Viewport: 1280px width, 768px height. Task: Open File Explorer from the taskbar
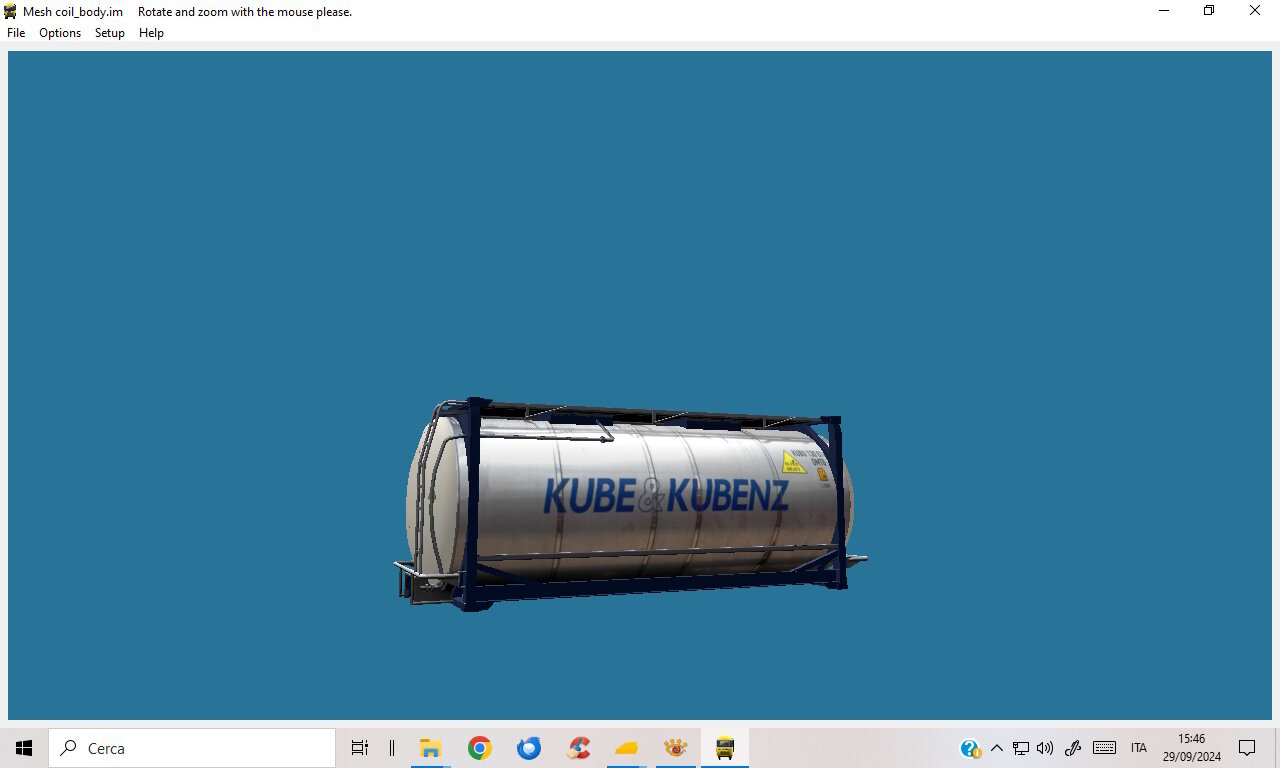click(431, 748)
